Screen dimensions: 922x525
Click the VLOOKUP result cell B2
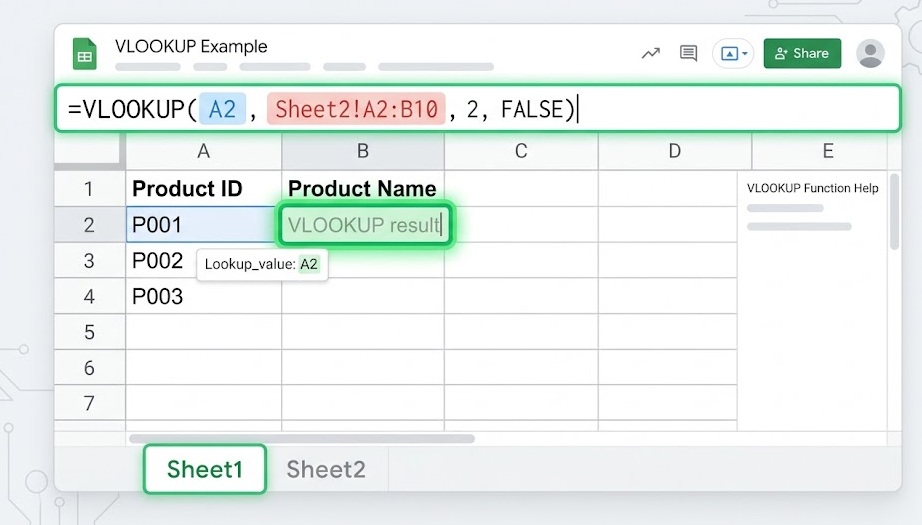[x=365, y=225]
